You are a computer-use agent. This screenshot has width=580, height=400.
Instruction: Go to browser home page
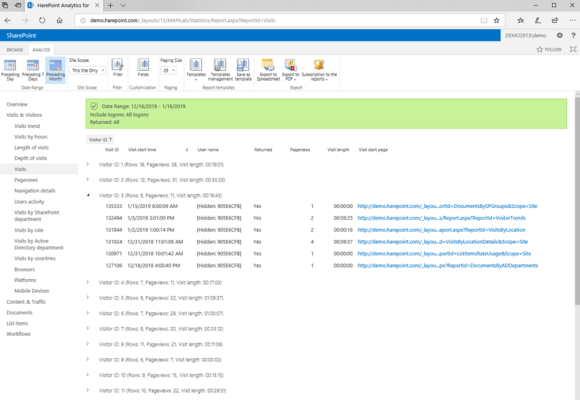point(59,20)
